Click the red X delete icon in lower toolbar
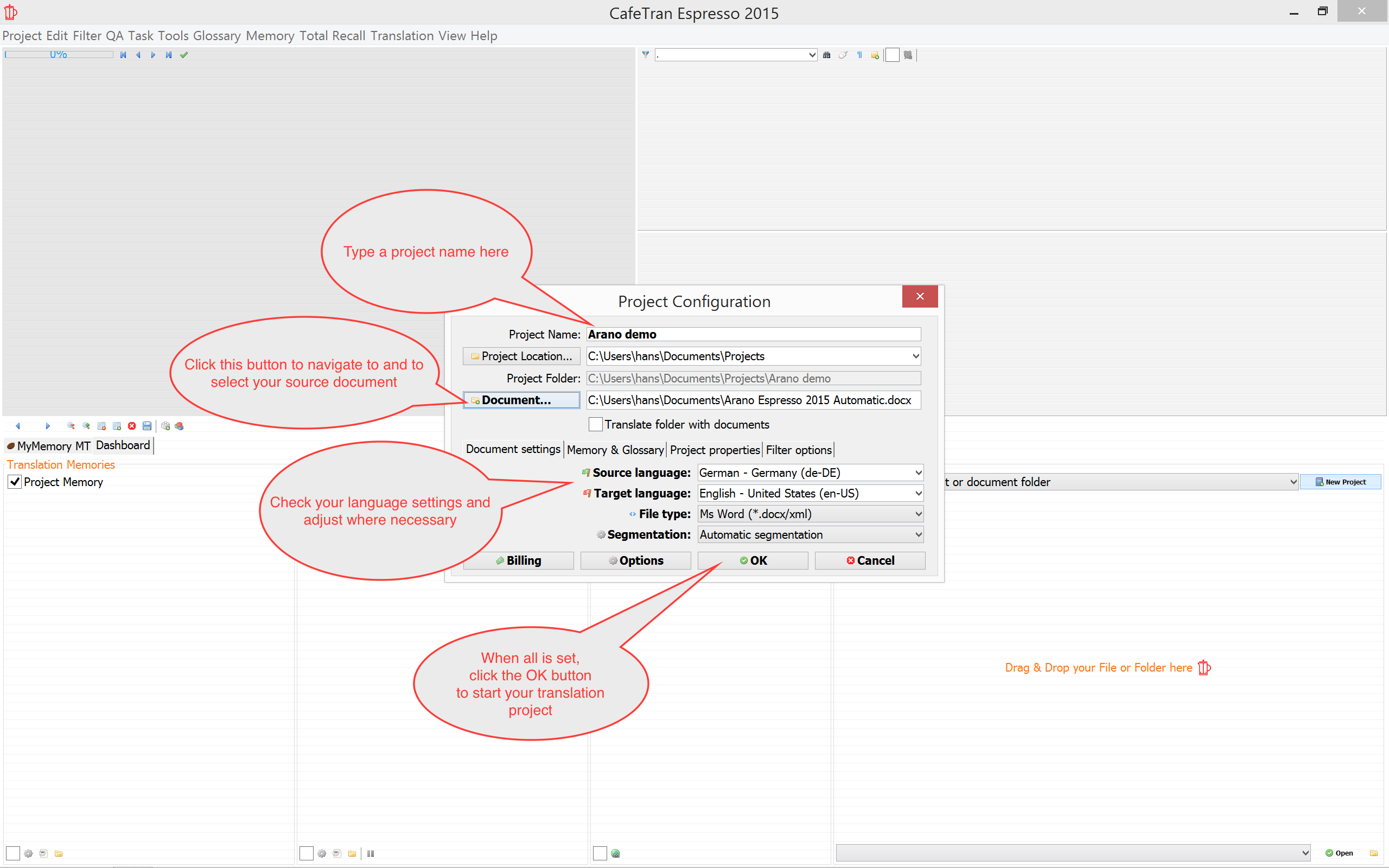Viewport: 1389px width, 868px height. pos(132,426)
